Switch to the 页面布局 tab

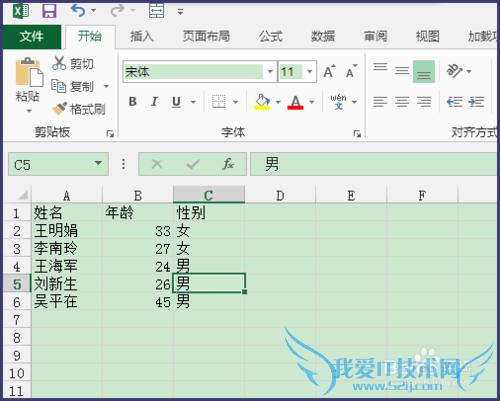206,36
